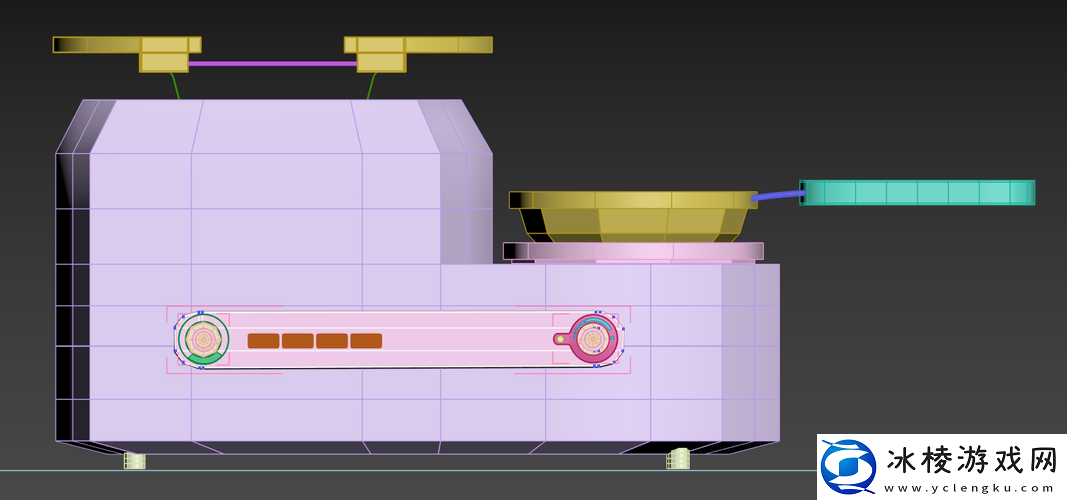Select the right foot under the machine
Viewport: 1067px width, 500px height.
coord(679,459)
